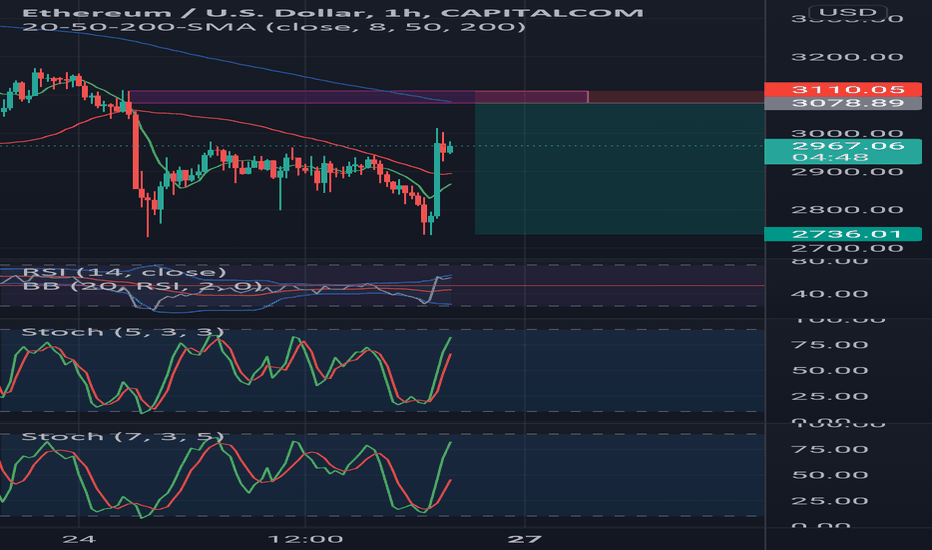This screenshot has height=550, width=932.
Task: Click the USD currency button
Action: (847, 12)
